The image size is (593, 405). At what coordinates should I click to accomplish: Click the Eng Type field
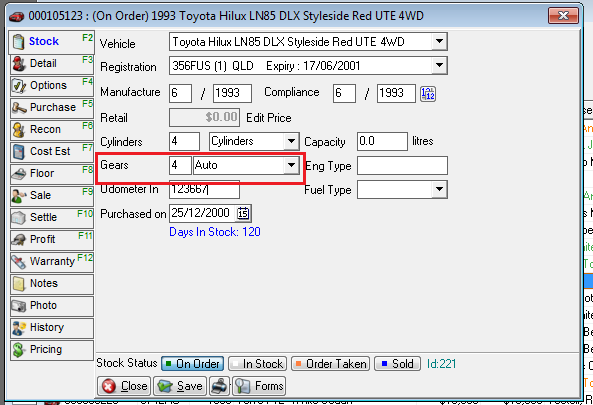402,165
